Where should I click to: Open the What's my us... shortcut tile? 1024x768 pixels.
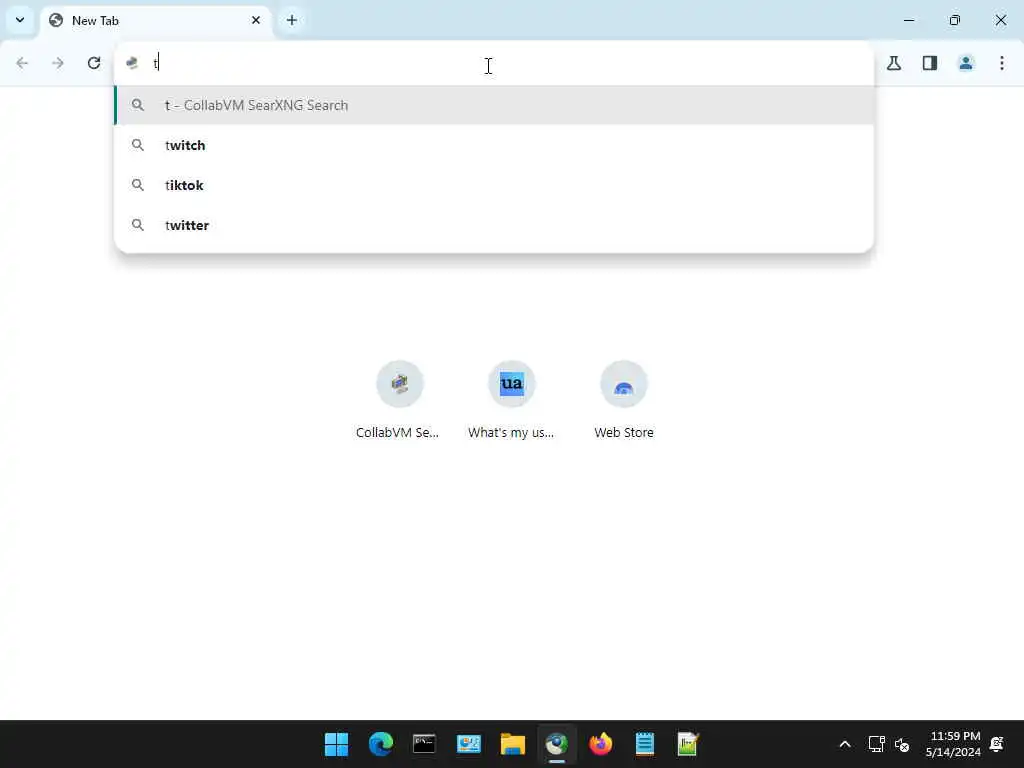(511, 400)
